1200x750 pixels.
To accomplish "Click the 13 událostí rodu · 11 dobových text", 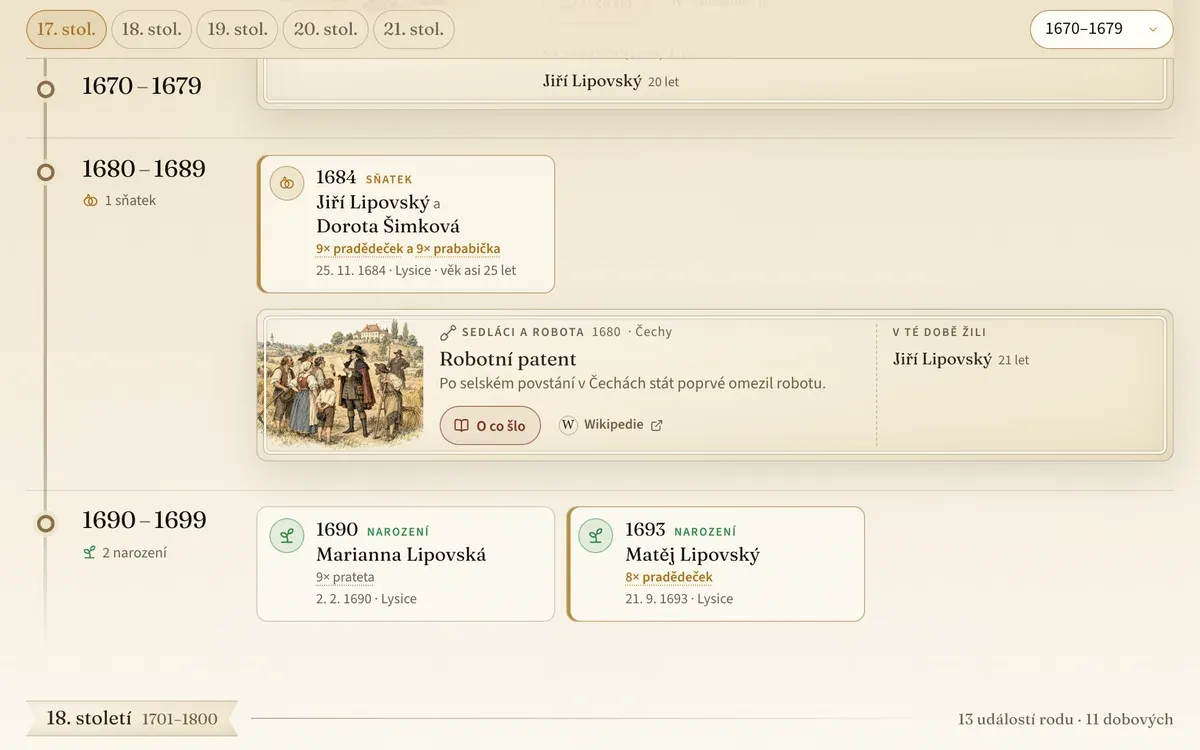I will (1065, 719).
